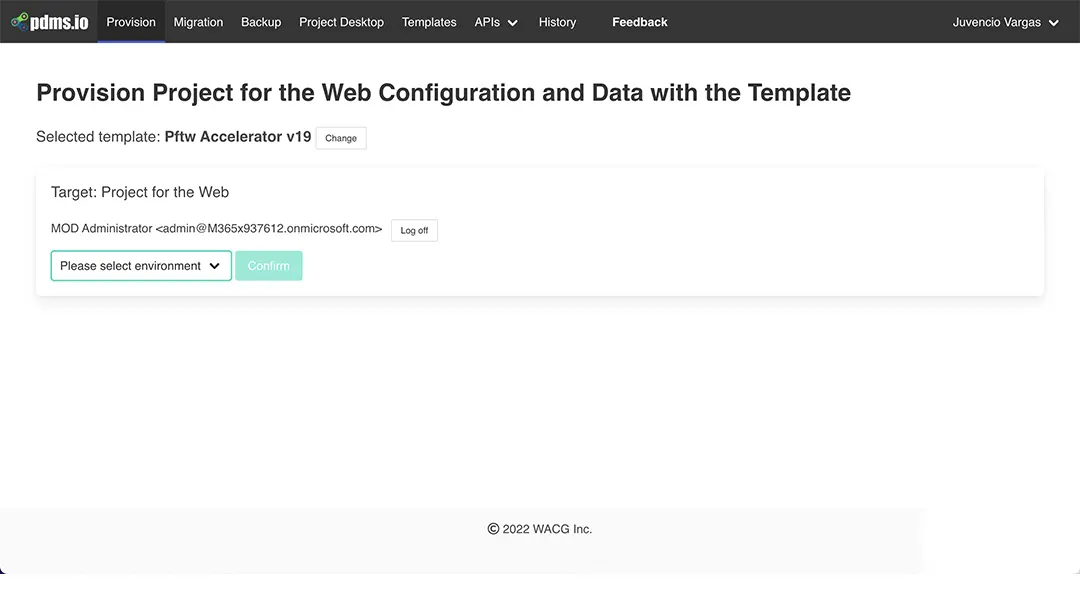1080x592 pixels.
Task: Open the Provision tab
Action: (131, 22)
